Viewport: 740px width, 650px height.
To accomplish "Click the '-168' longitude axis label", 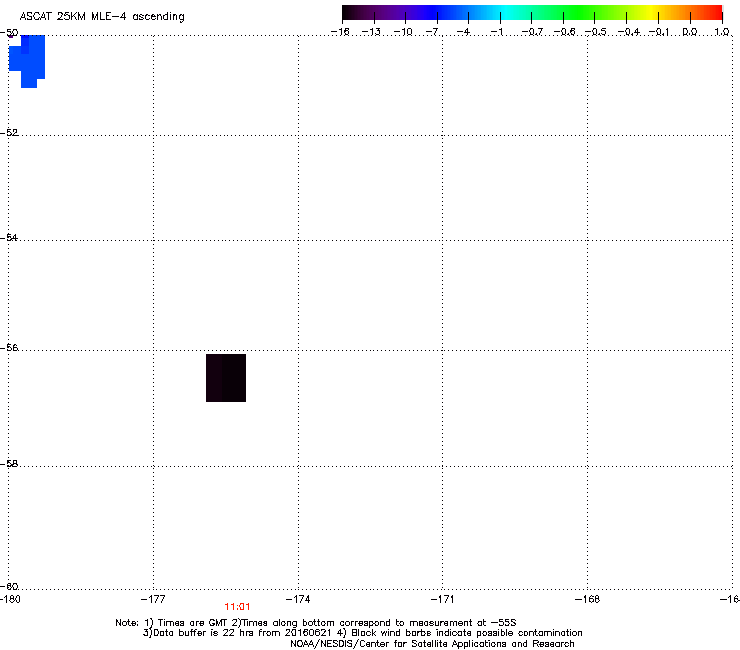I will [x=588, y=599].
